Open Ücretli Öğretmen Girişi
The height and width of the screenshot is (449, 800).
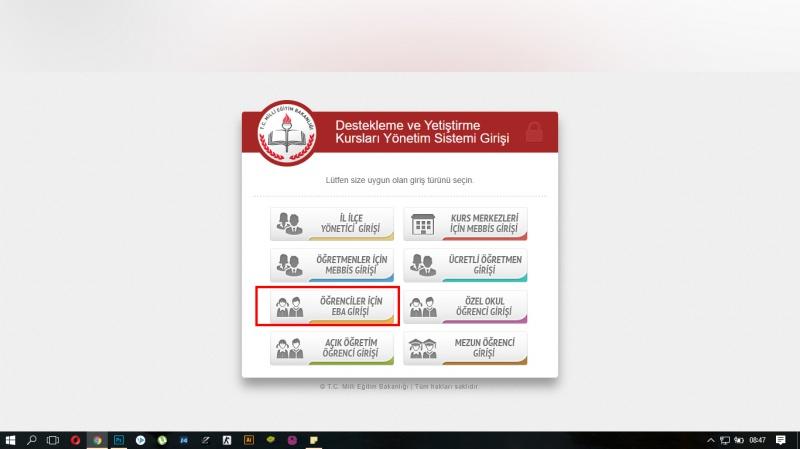(x=465, y=265)
